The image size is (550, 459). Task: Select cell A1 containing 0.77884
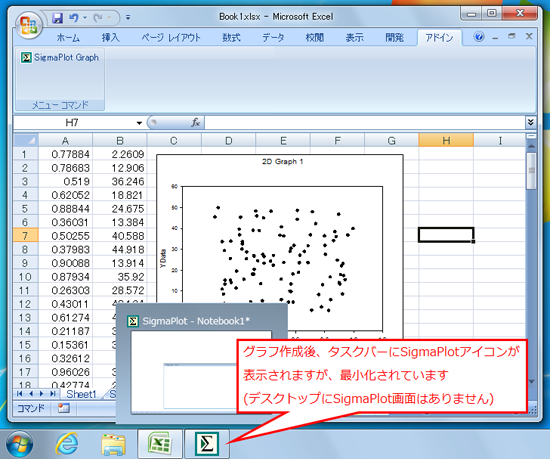coord(65,154)
